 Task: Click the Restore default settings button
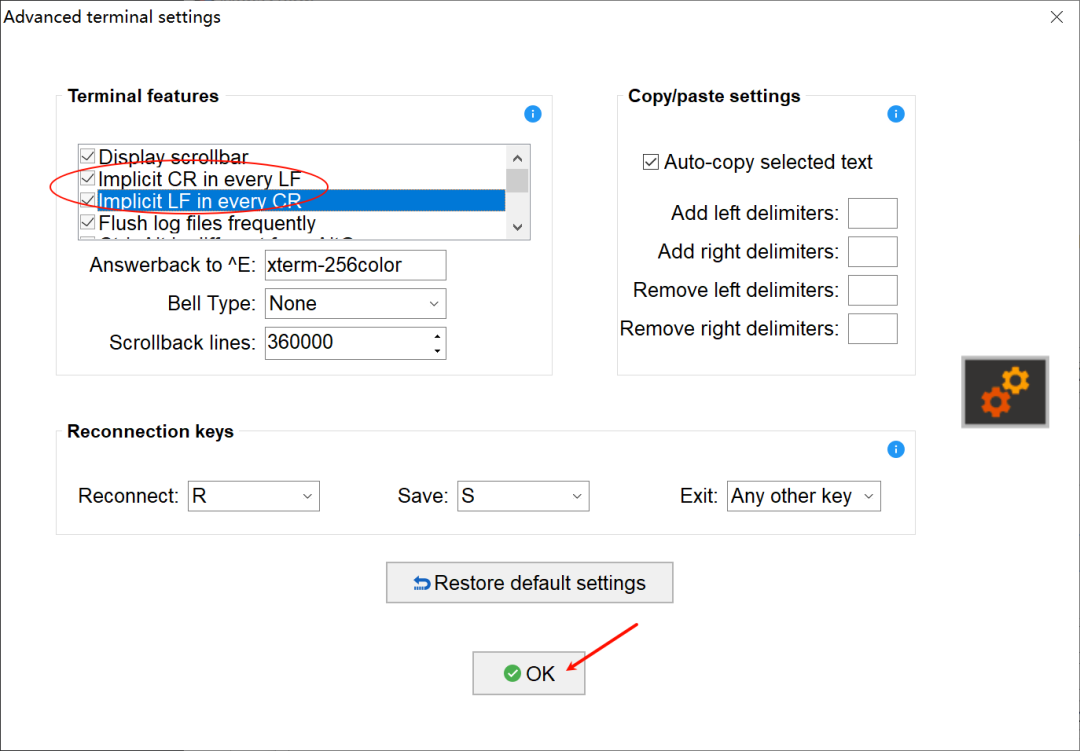529,582
